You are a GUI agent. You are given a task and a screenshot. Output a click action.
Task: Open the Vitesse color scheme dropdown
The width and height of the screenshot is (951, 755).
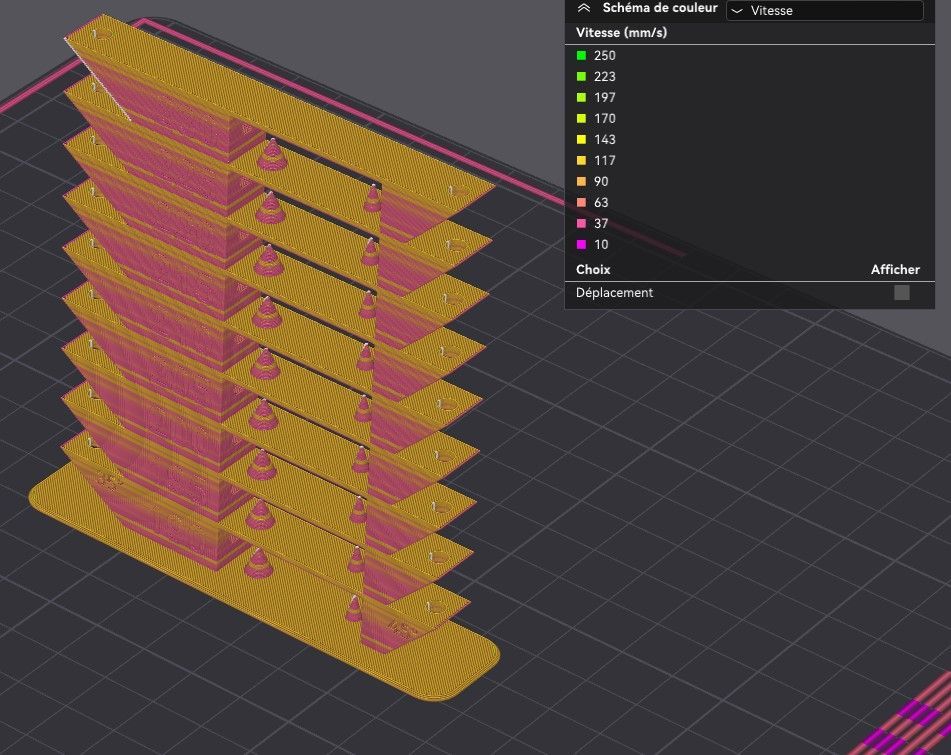[x=825, y=10]
